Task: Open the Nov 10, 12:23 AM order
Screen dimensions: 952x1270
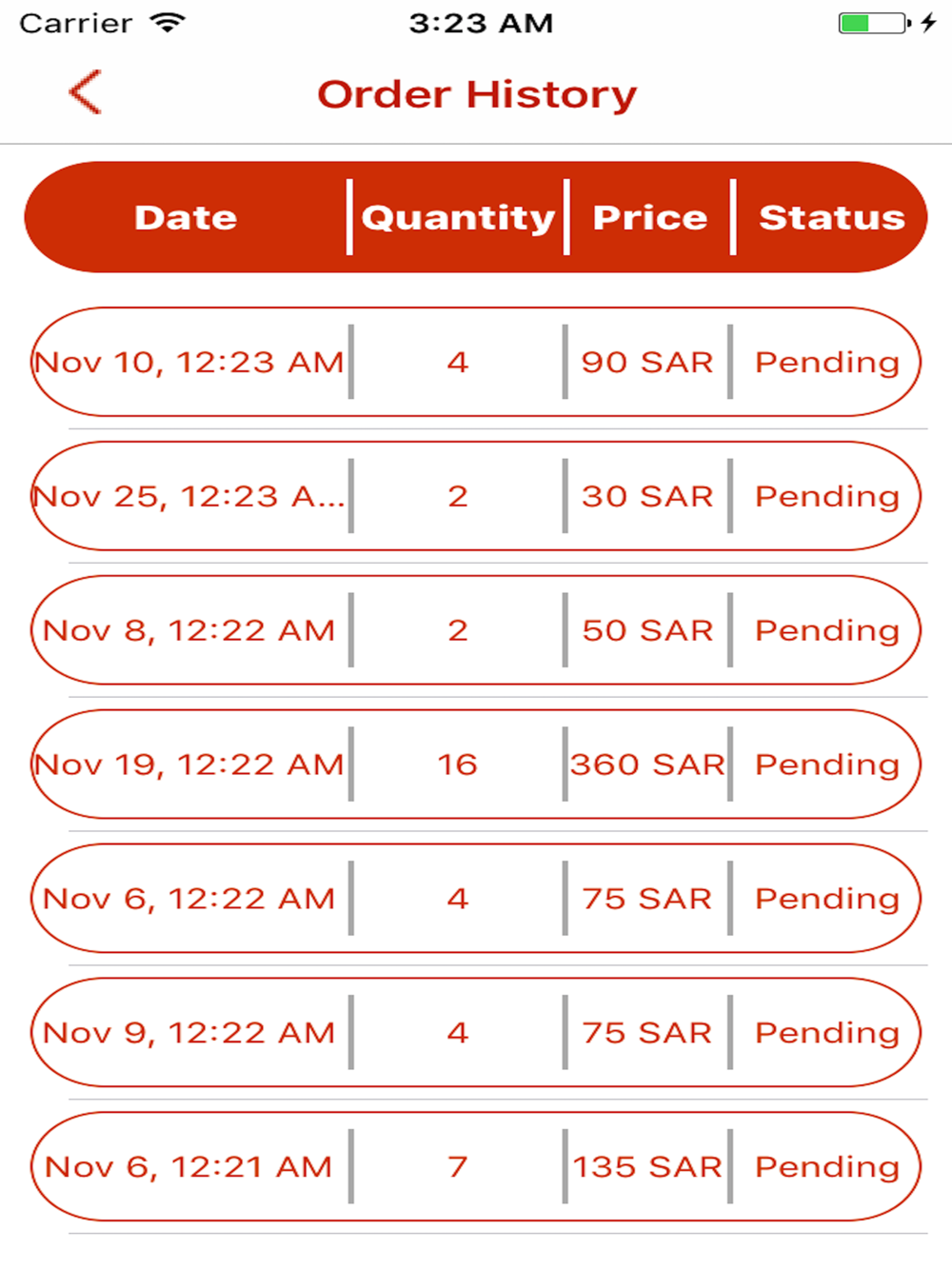Action: click(x=476, y=362)
